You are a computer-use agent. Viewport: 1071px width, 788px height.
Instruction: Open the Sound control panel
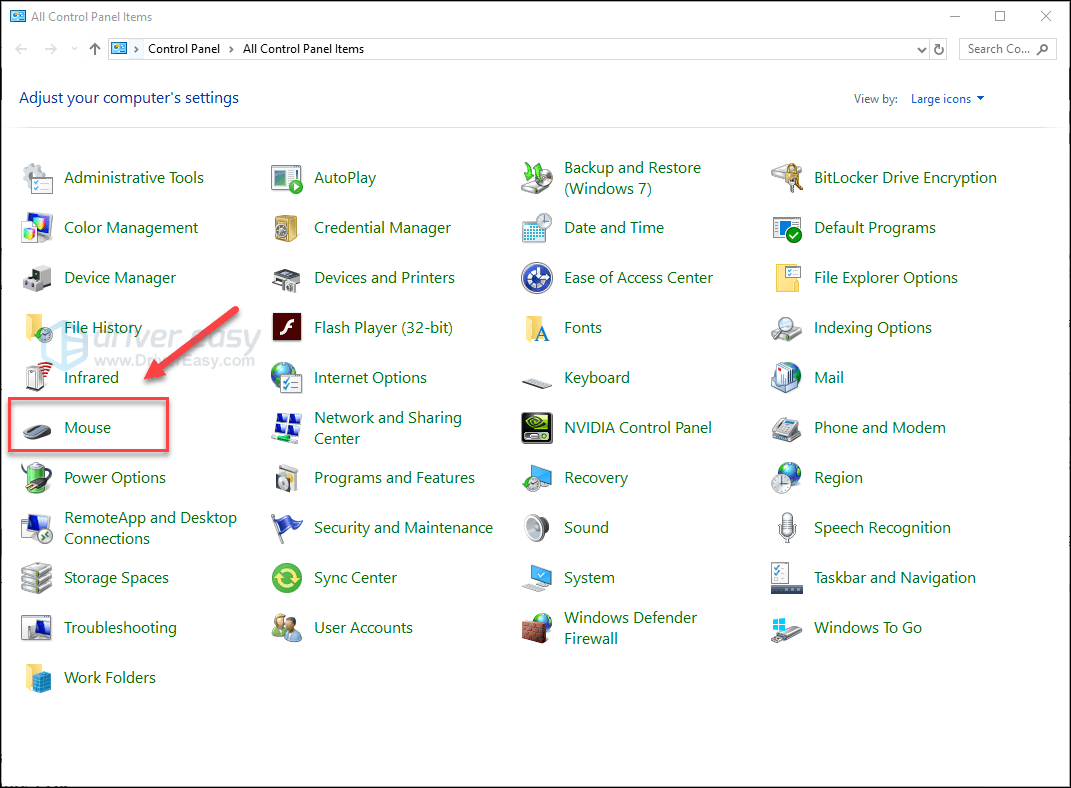(586, 527)
